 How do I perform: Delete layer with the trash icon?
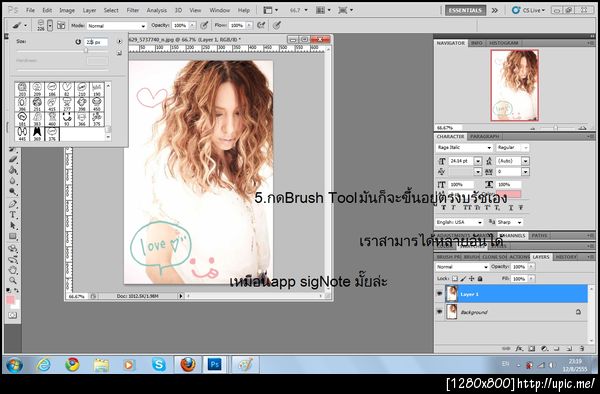(582, 348)
